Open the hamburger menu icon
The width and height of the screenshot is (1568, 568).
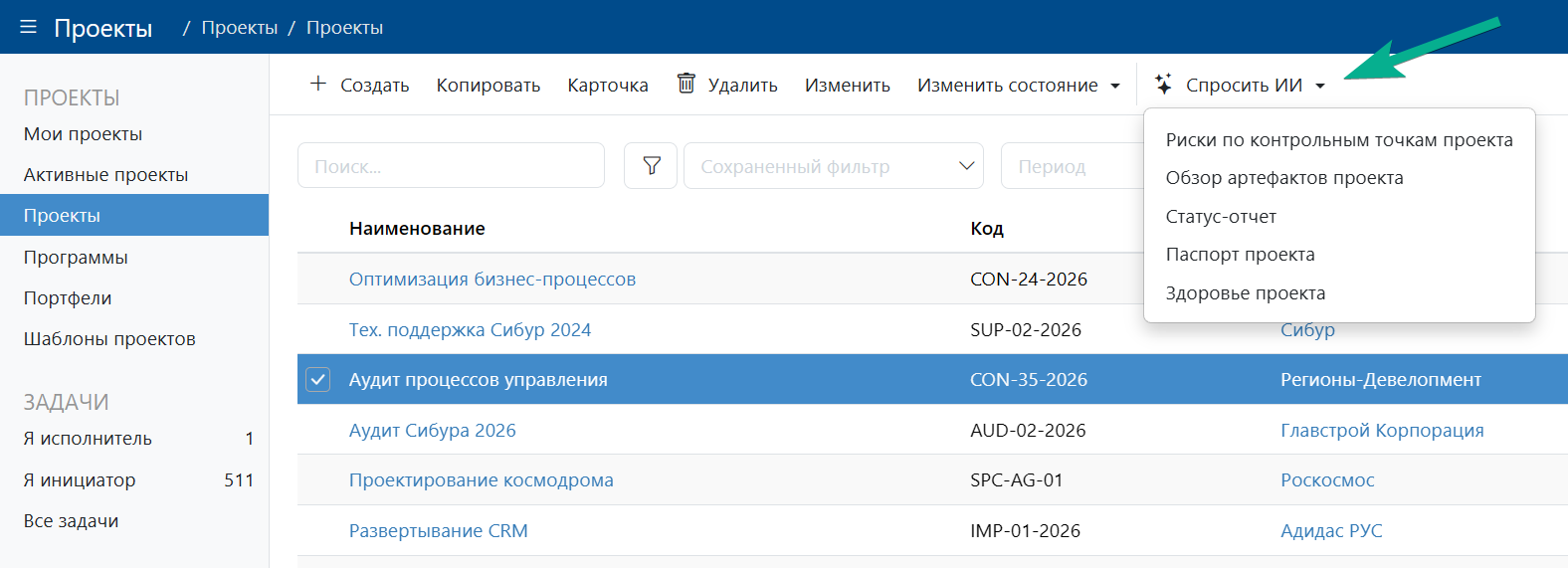28,27
